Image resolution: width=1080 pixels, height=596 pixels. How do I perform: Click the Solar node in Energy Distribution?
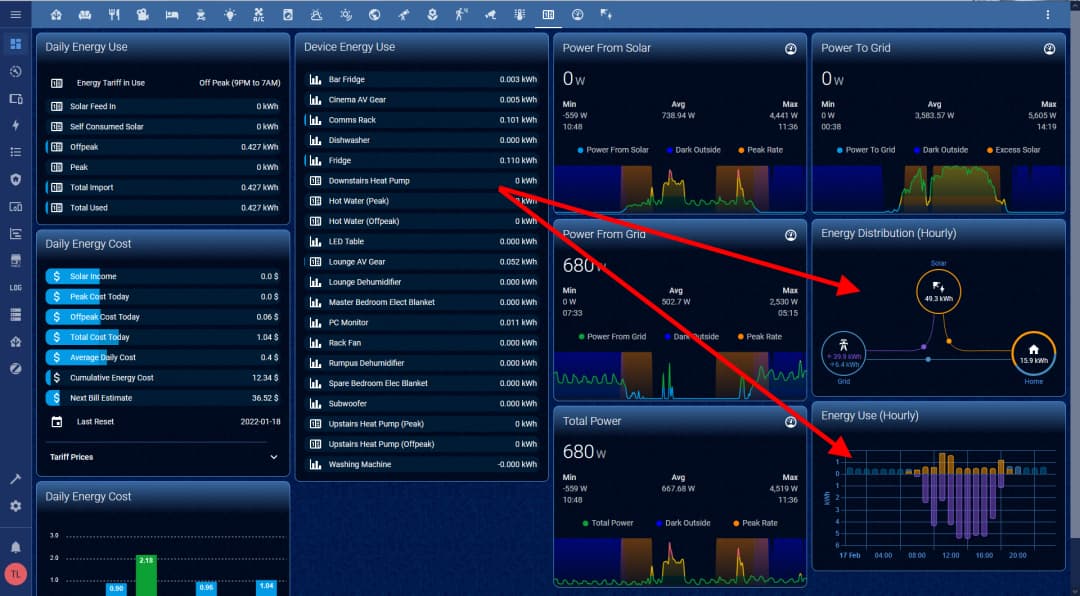point(938,291)
